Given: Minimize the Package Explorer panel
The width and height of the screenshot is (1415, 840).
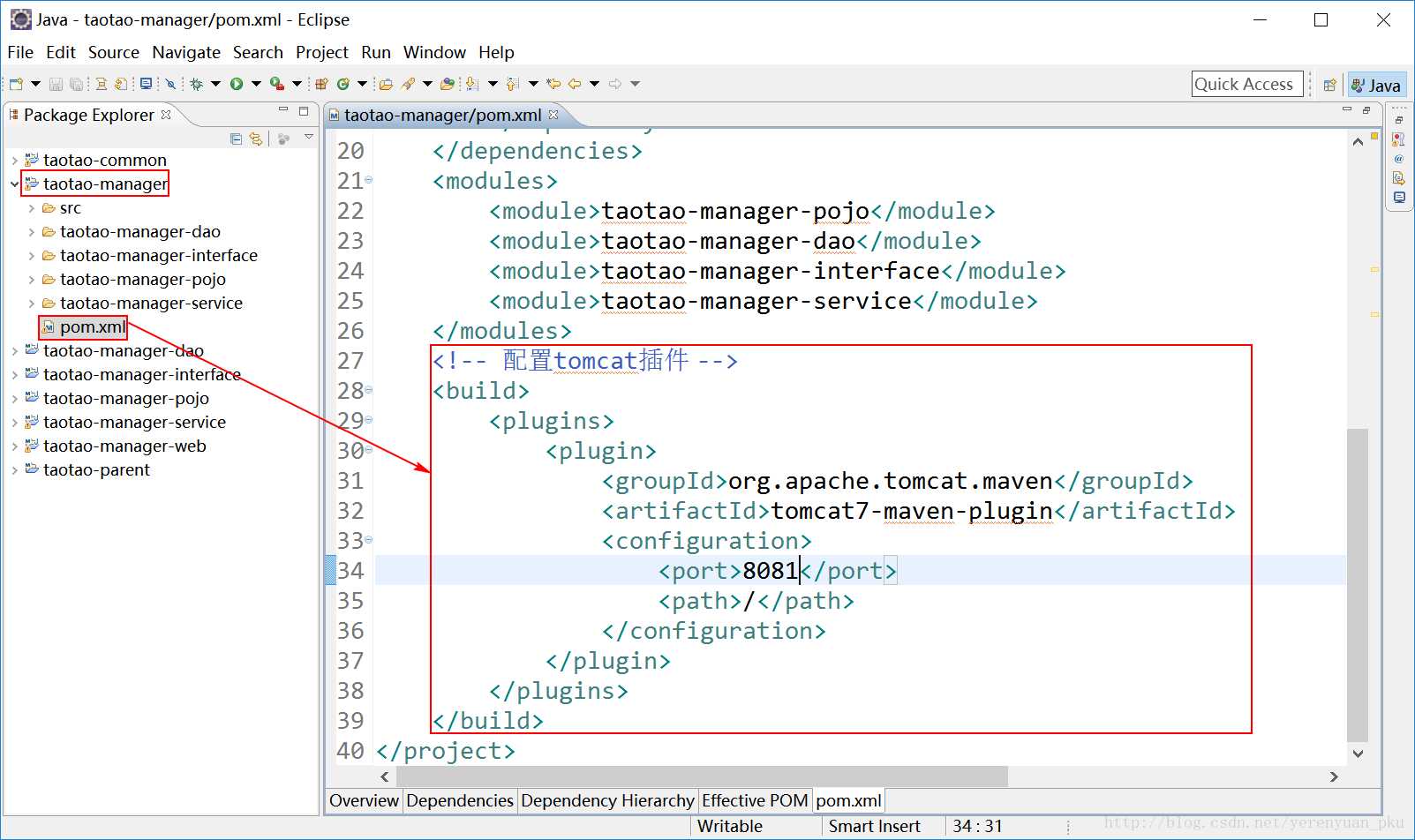Looking at the screenshot, I should (283, 110).
